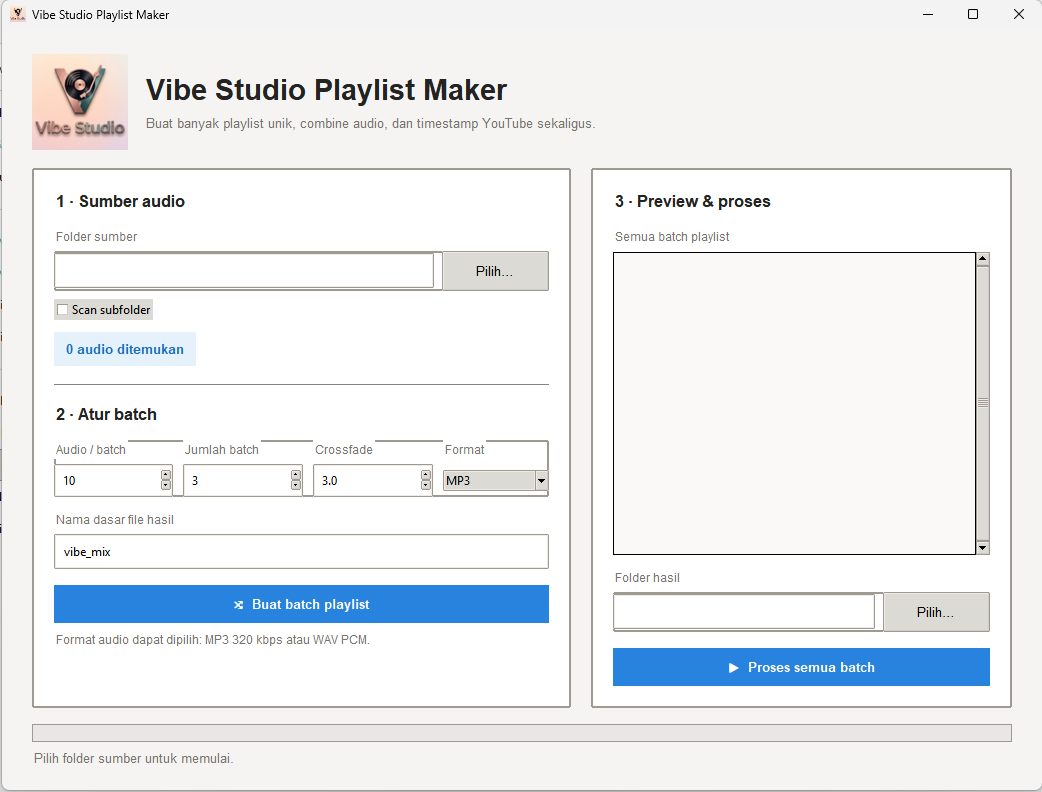Click the Nama dasar file hasil field
This screenshot has height=792, width=1042.
(302, 551)
